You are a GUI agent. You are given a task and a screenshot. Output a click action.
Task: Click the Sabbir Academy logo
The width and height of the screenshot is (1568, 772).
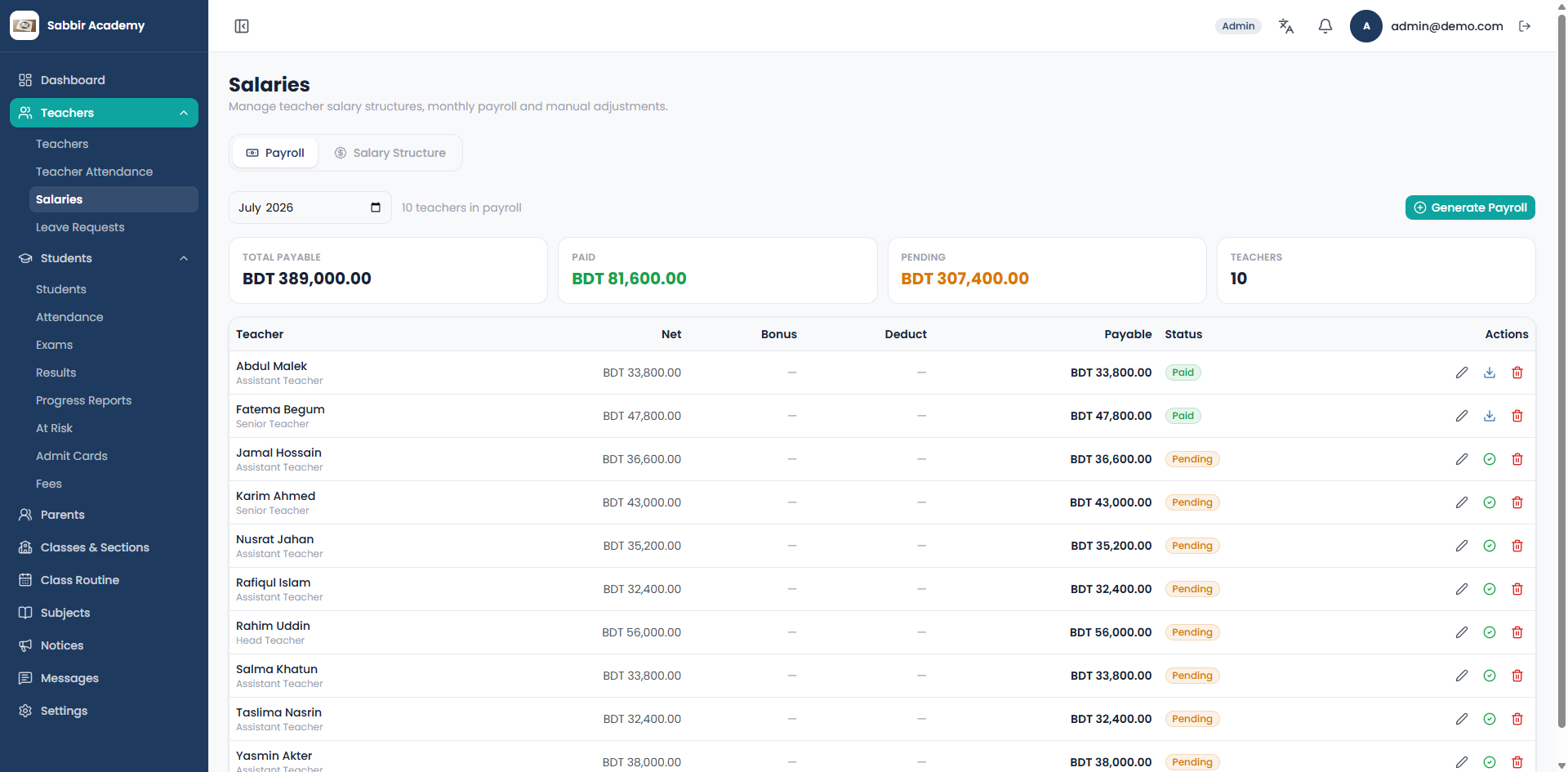coord(24,25)
